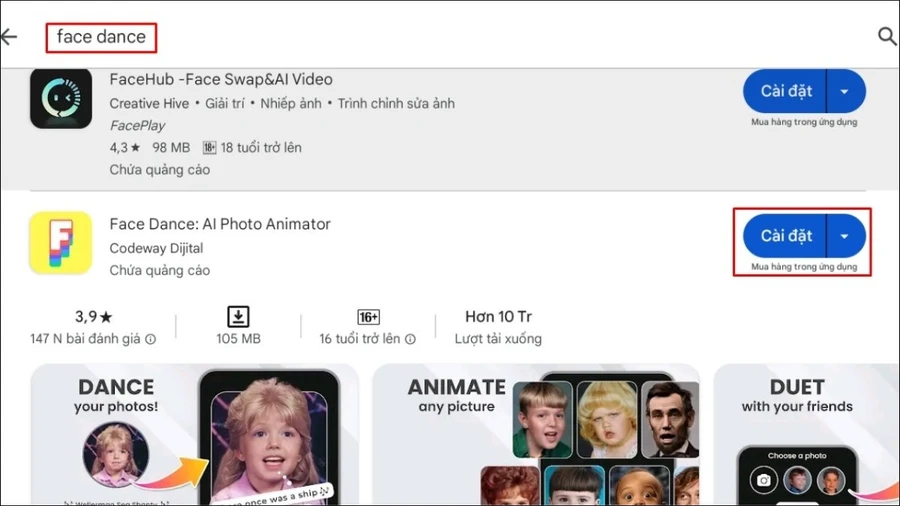This screenshot has width=900, height=506.
Task: Click the Creative Hive developer name
Action: click(x=149, y=103)
